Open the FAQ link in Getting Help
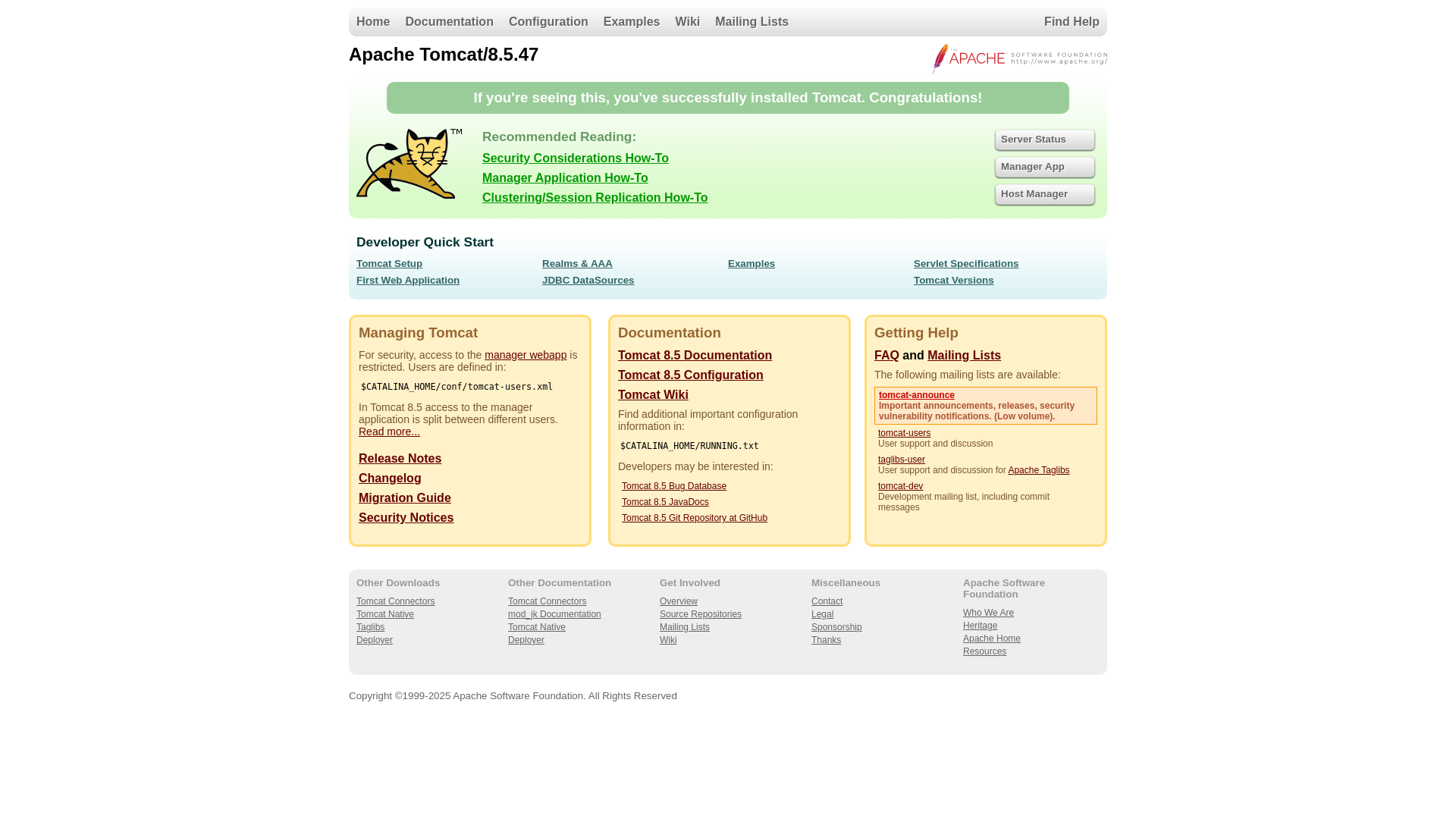The image size is (1456, 819). click(886, 356)
